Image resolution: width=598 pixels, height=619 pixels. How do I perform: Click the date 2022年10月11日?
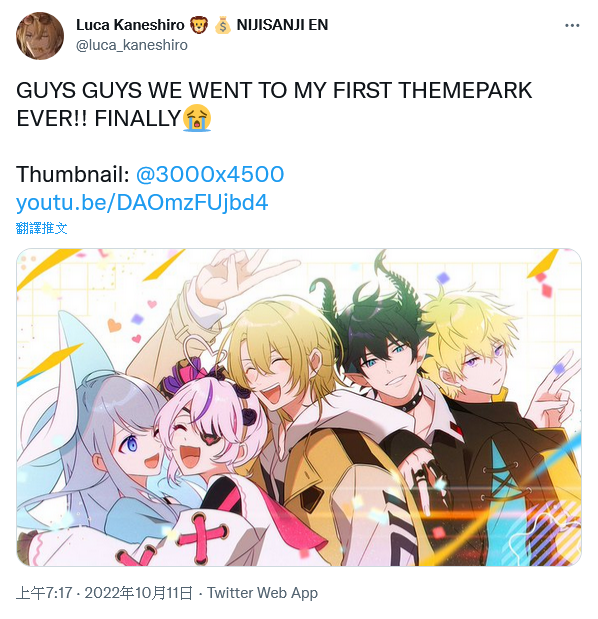tap(139, 593)
